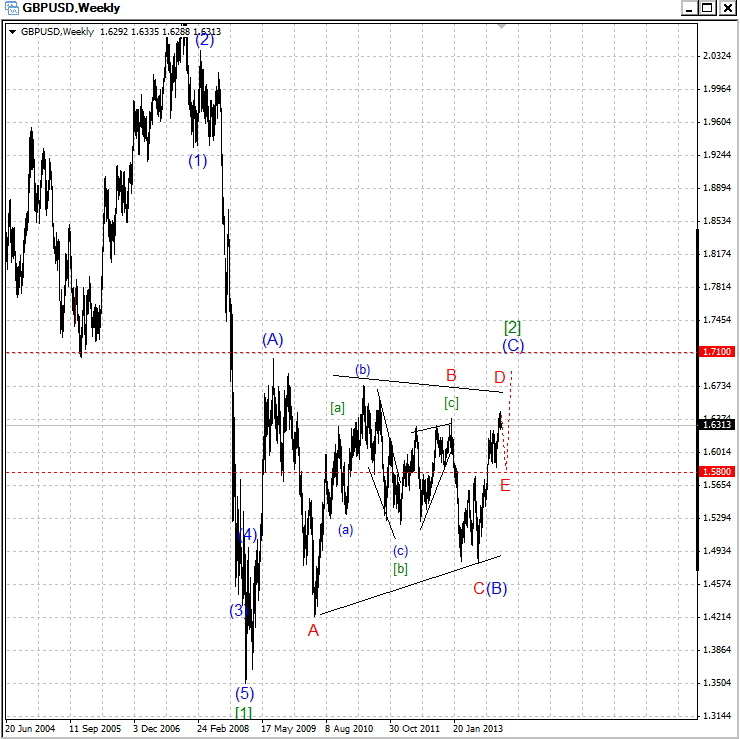Select the red E wave label
The width and height of the screenshot is (740, 739).
click(x=505, y=485)
